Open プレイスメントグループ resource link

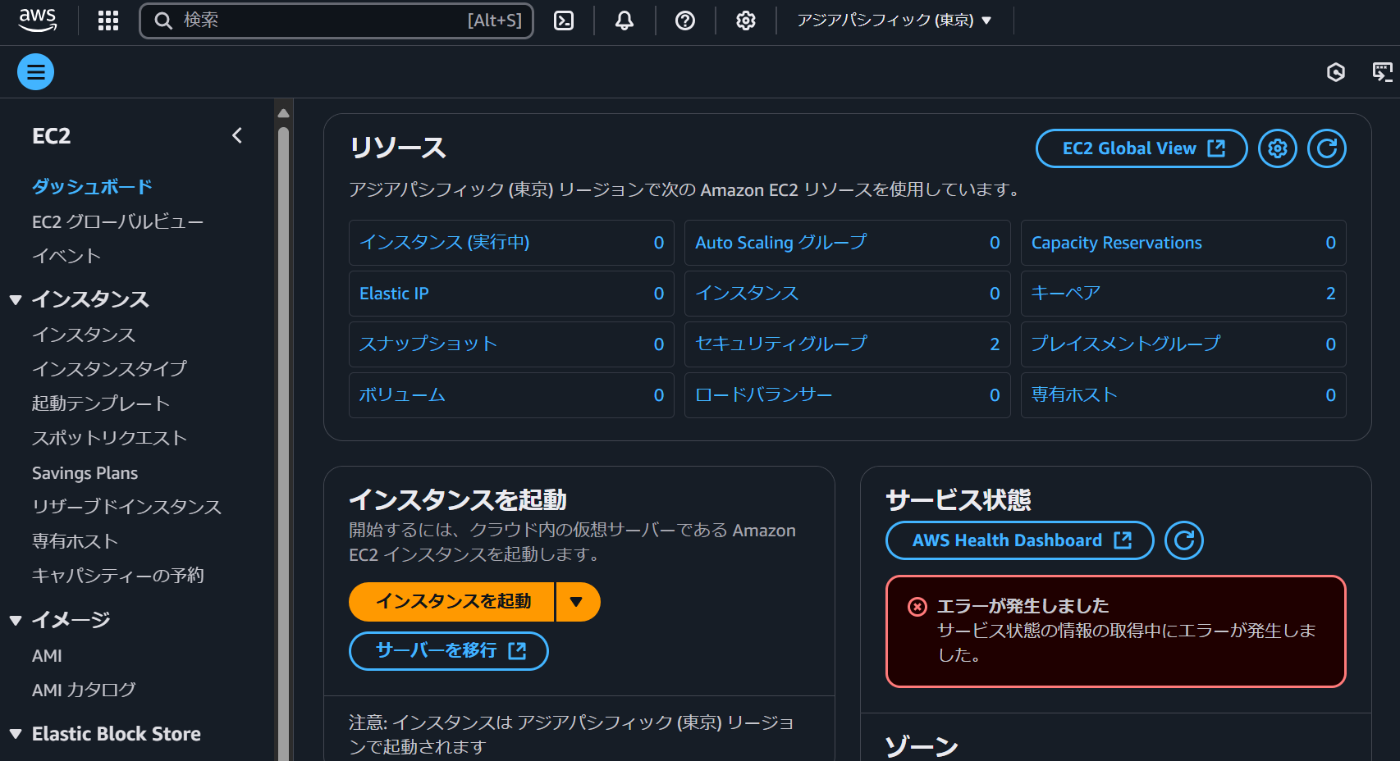[x=1126, y=344]
